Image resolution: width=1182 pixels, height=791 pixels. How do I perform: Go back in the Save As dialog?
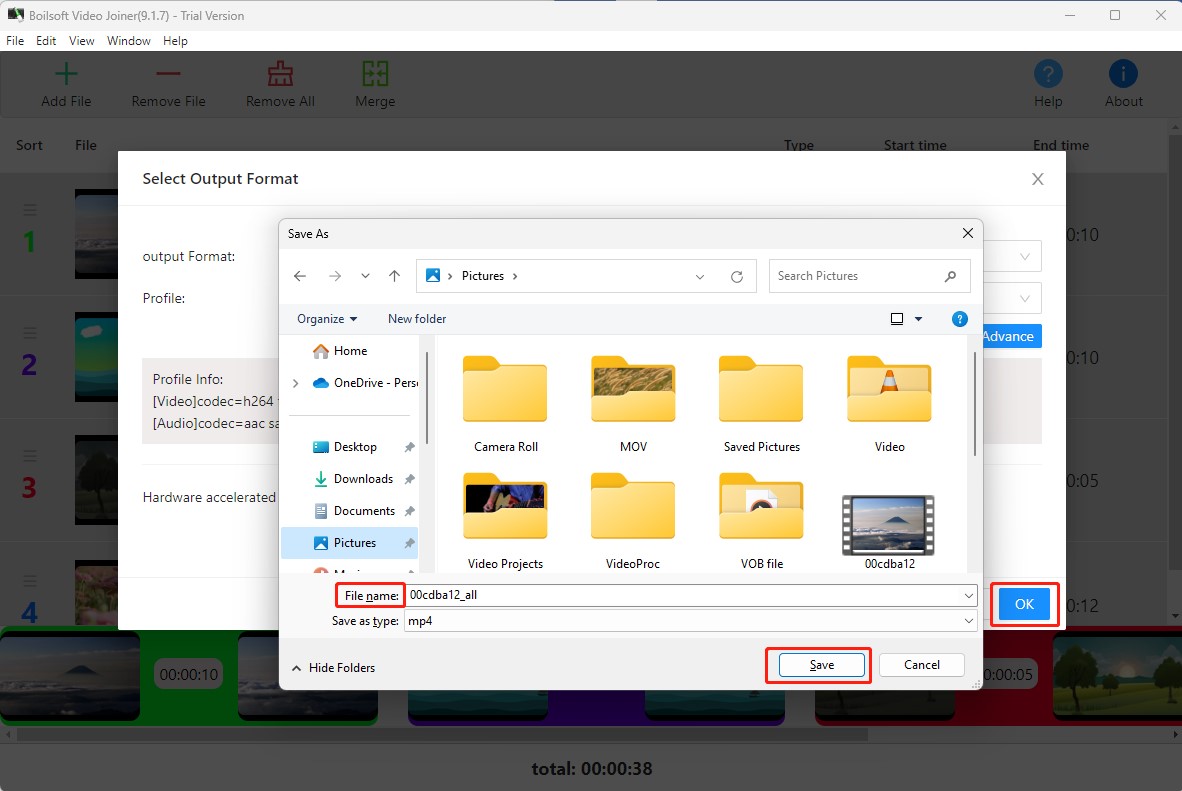pos(300,276)
